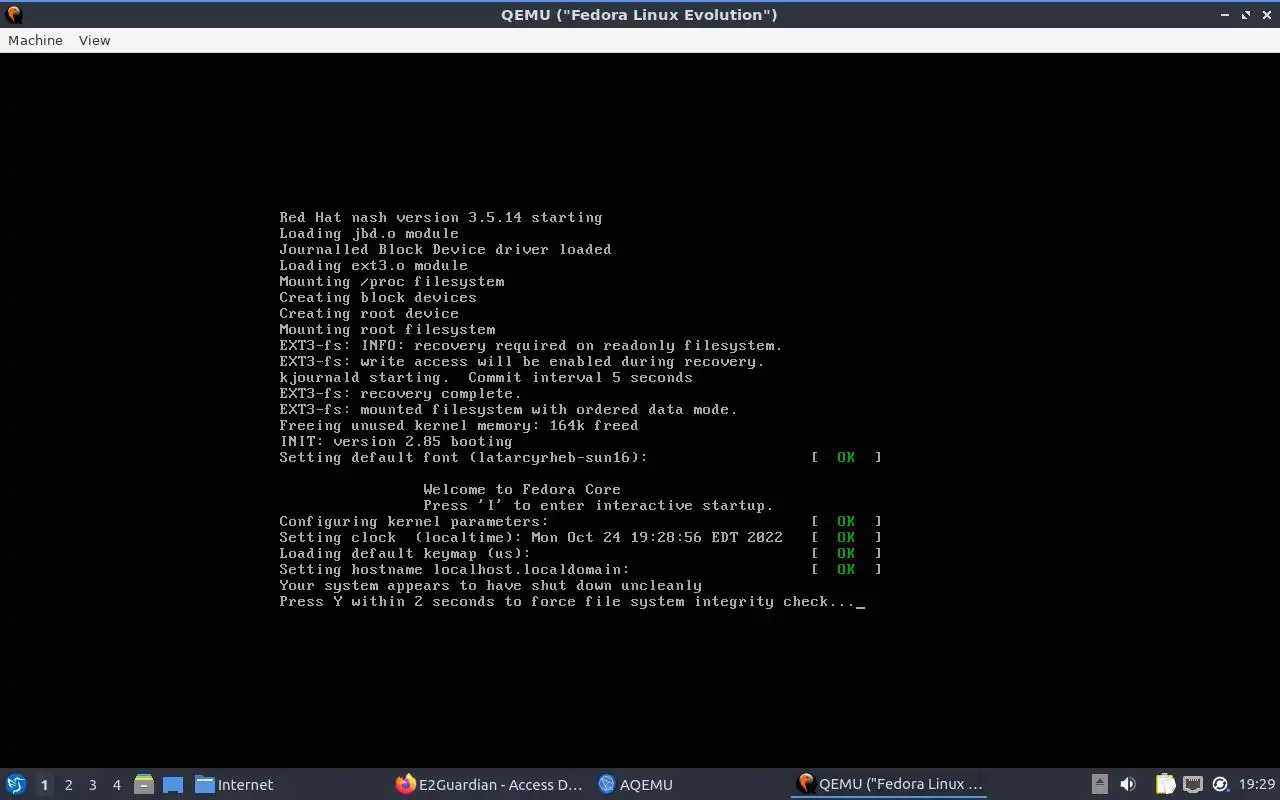Close the QEMU window
The height and width of the screenshot is (800, 1280).
(1266, 15)
